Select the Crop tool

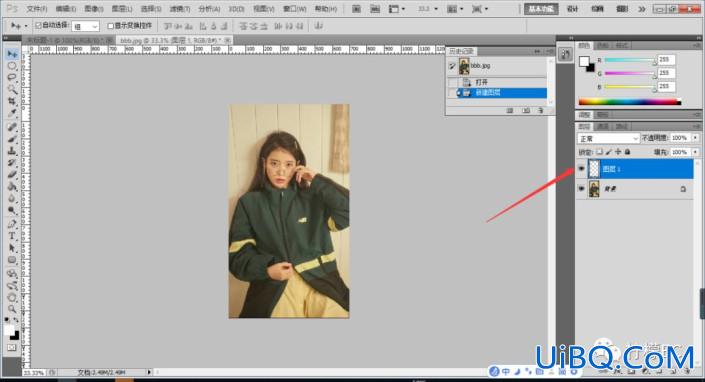(x=12, y=101)
